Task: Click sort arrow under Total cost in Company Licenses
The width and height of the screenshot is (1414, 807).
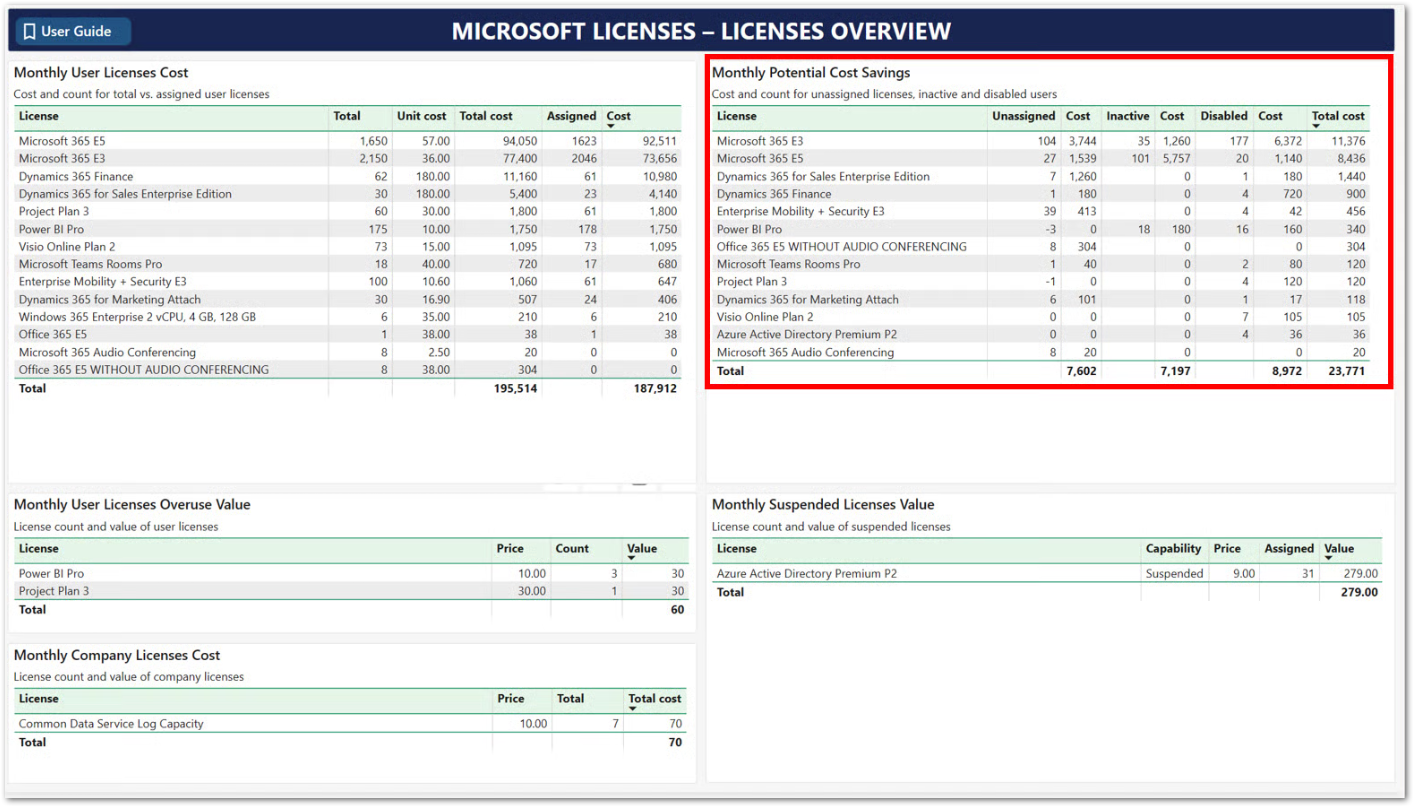Action: pos(633,709)
